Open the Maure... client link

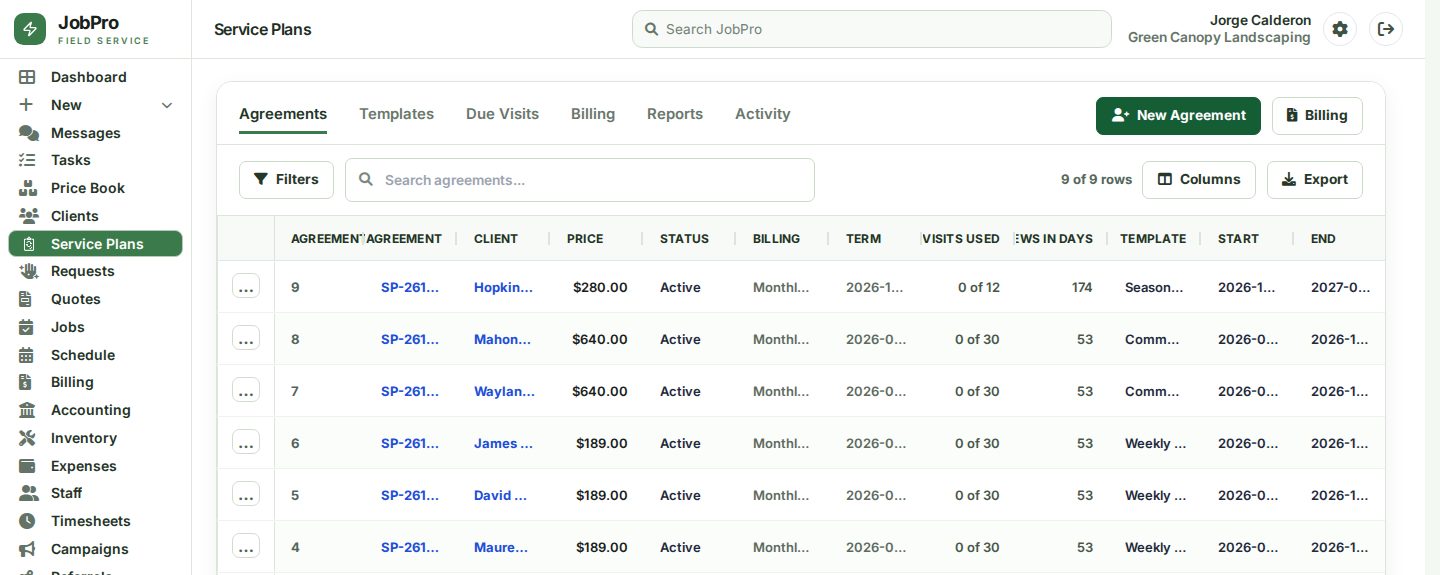pos(501,547)
